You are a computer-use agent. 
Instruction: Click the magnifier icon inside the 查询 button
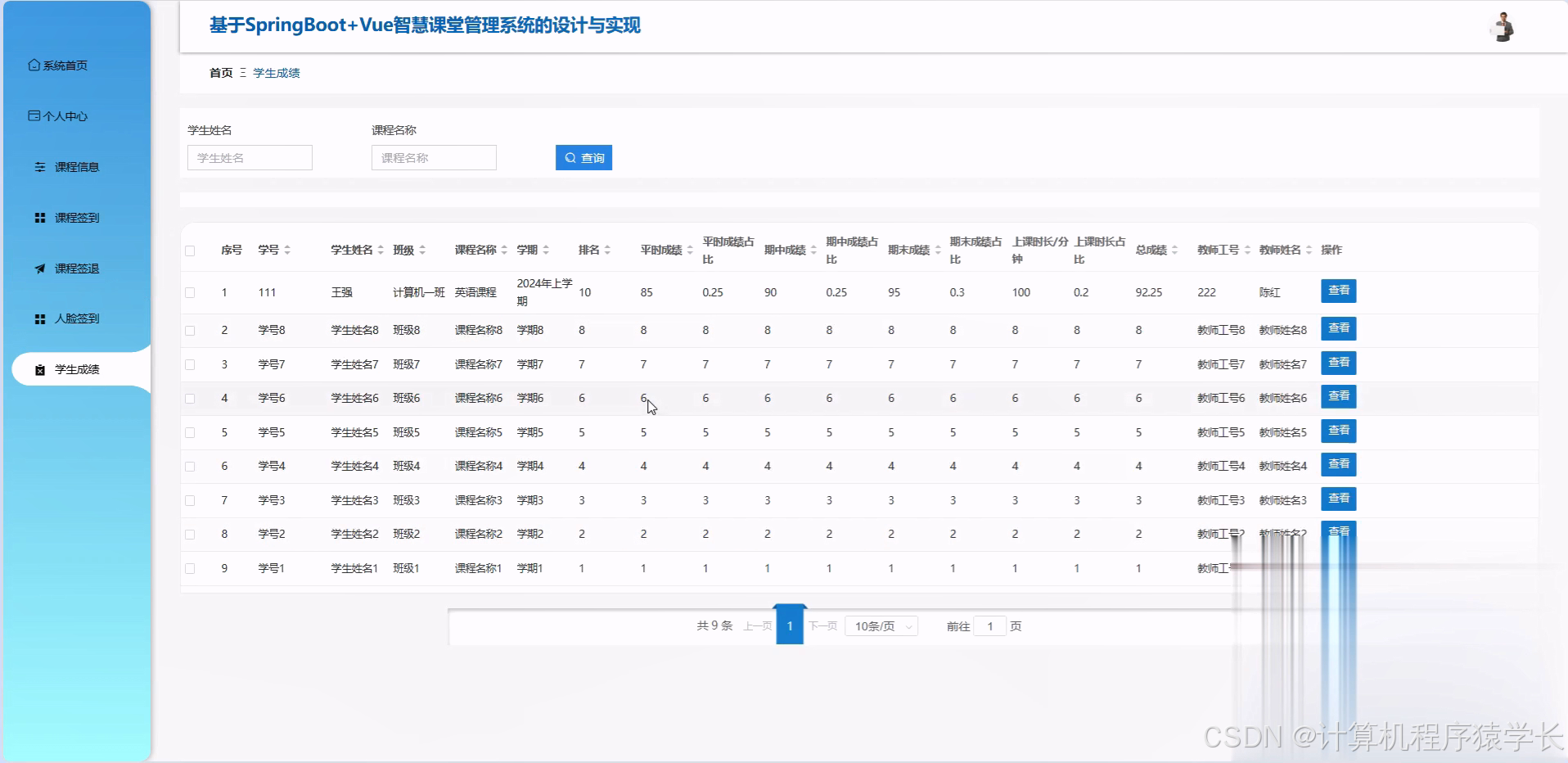(x=572, y=157)
